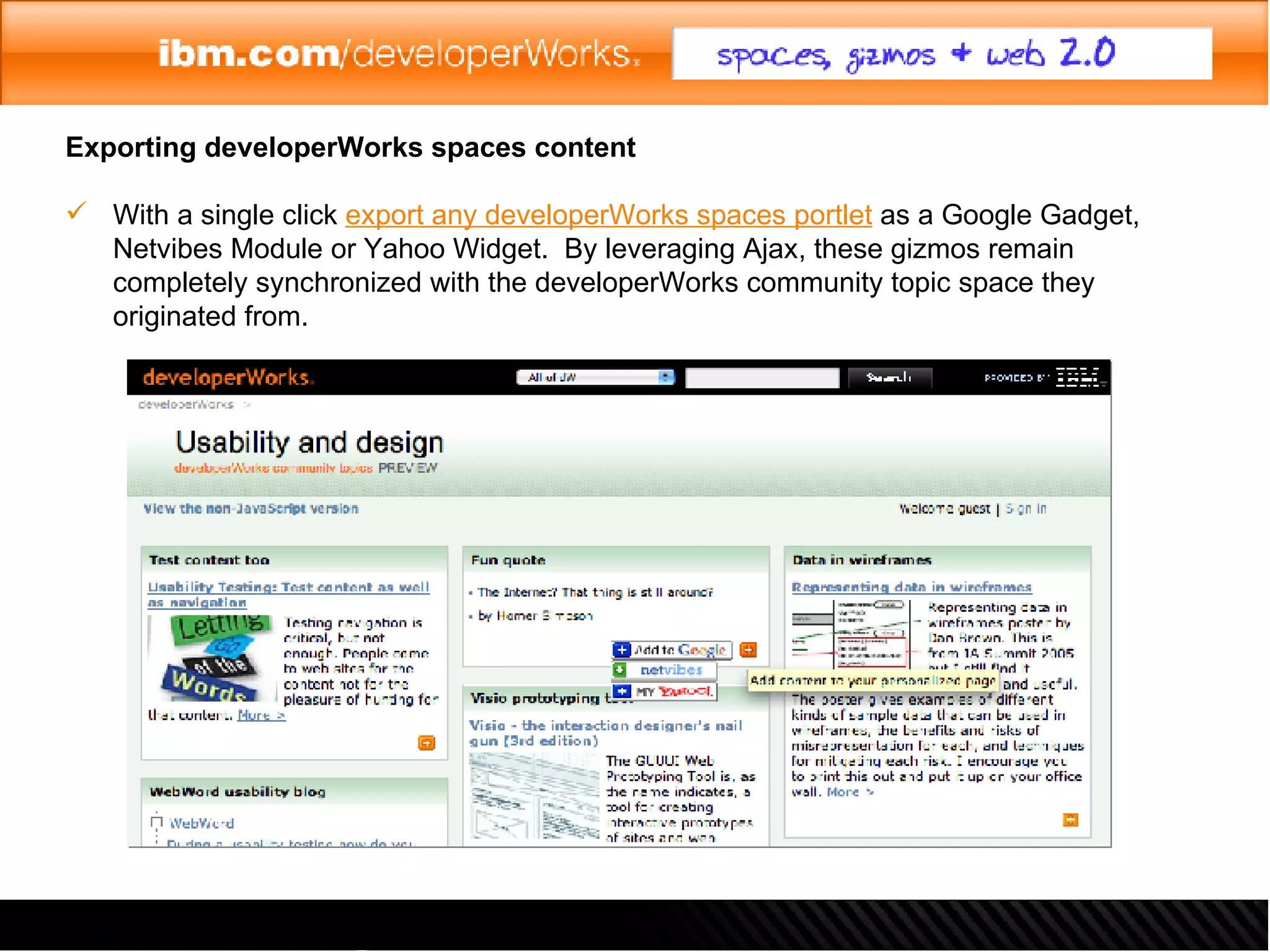Screen dimensions: 1270x952
Task: Select the 'Usability and design' page heading
Action: 309,443
